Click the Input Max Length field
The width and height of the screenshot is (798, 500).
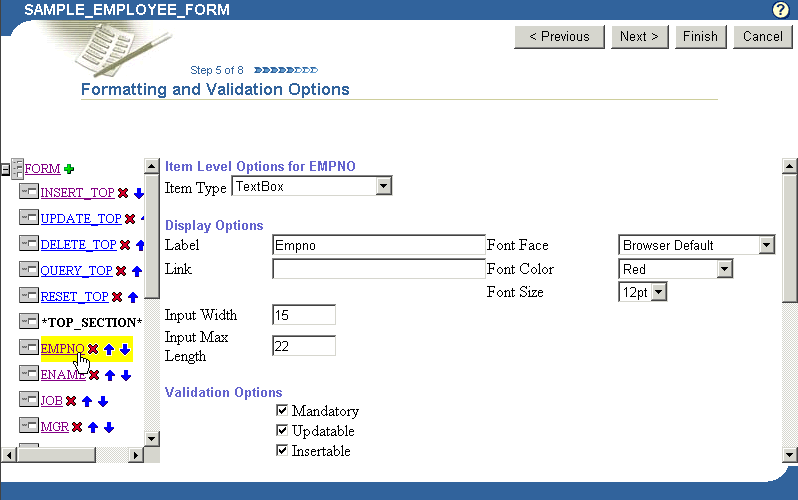(x=304, y=346)
